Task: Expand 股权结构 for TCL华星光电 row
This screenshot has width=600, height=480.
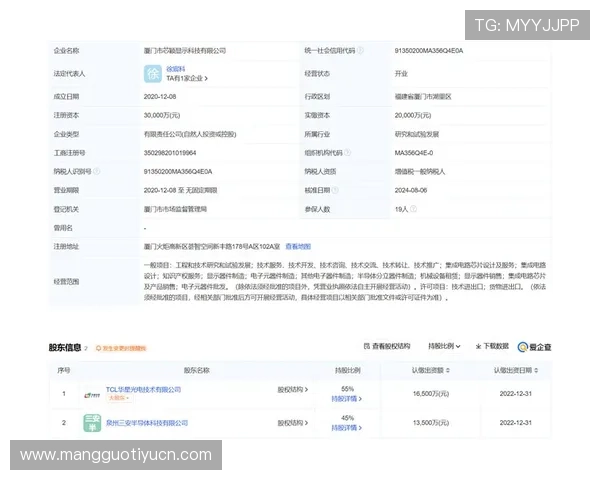Action: click(x=293, y=390)
